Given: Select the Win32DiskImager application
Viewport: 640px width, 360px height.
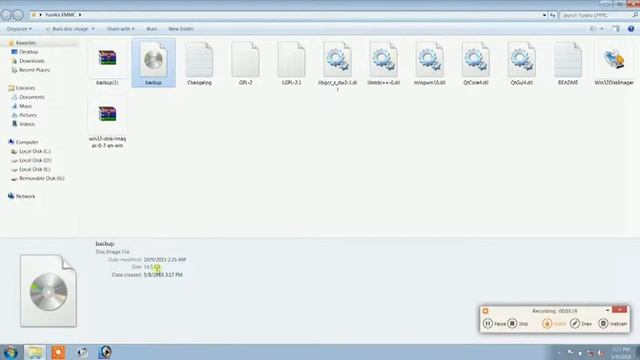Looking at the screenshot, I should 614,63.
